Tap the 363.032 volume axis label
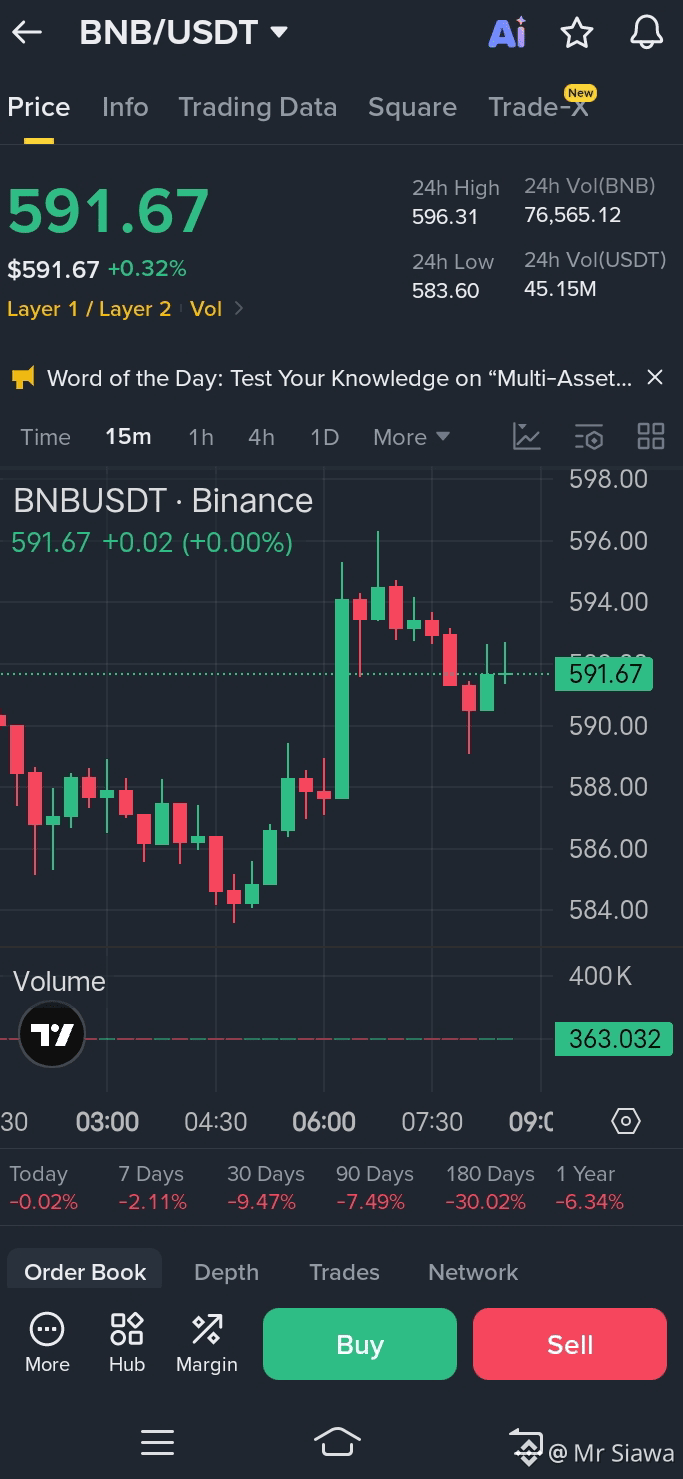This screenshot has height=1479, width=683. (x=614, y=1039)
